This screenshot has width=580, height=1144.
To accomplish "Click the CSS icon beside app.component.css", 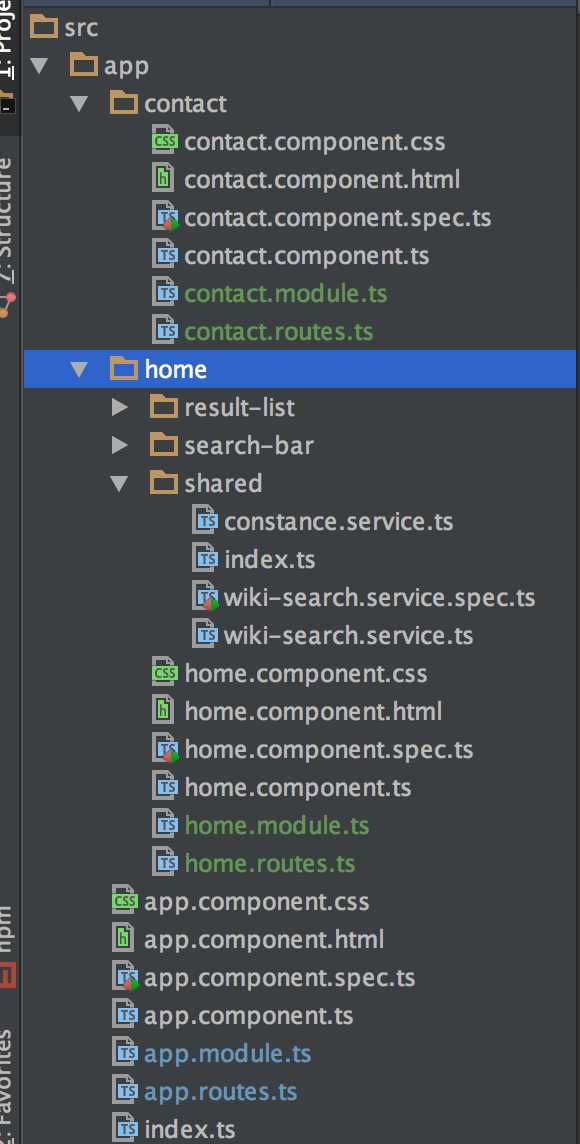I will (x=125, y=901).
